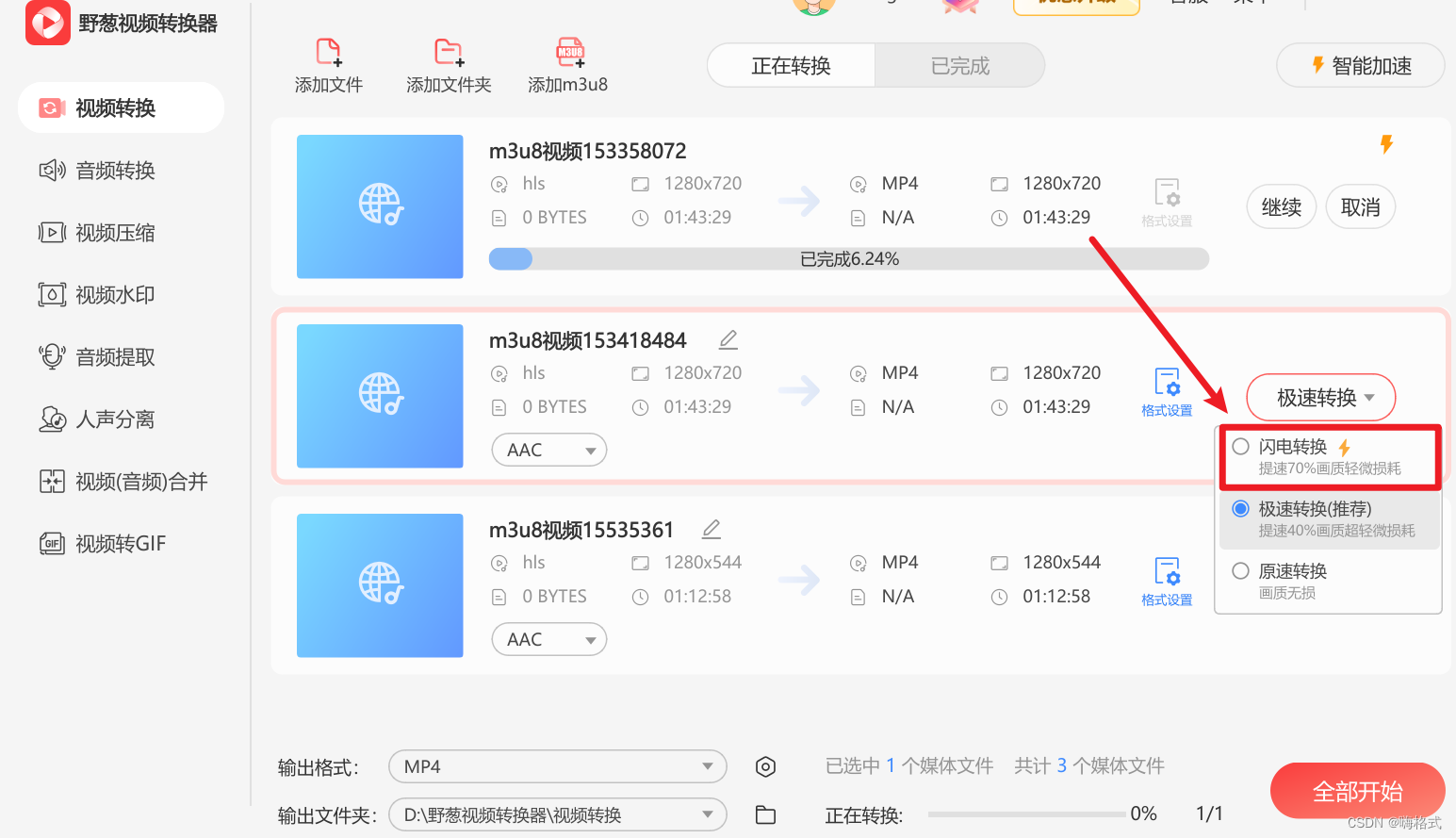Click 继续 for m3u8视频153358072
The height and width of the screenshot is (838, 1456).
[x=1281, y=207]
